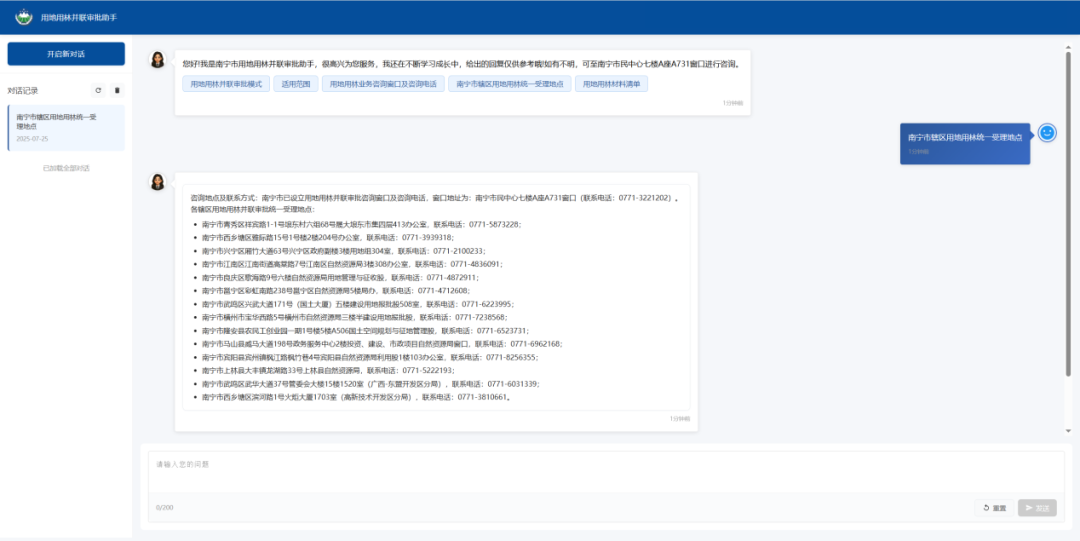
Task: Open the 2025-07-25 conversation in history list
Action: (x=66, y=127)
